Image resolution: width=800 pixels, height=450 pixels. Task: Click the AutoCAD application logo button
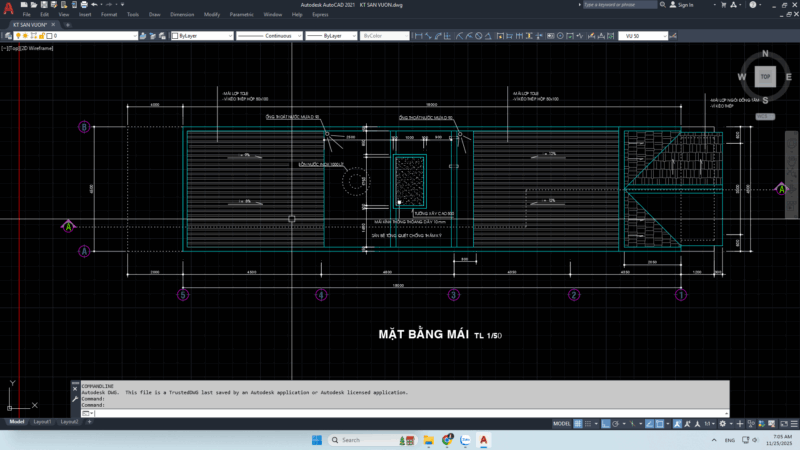(x=9, y=10)
